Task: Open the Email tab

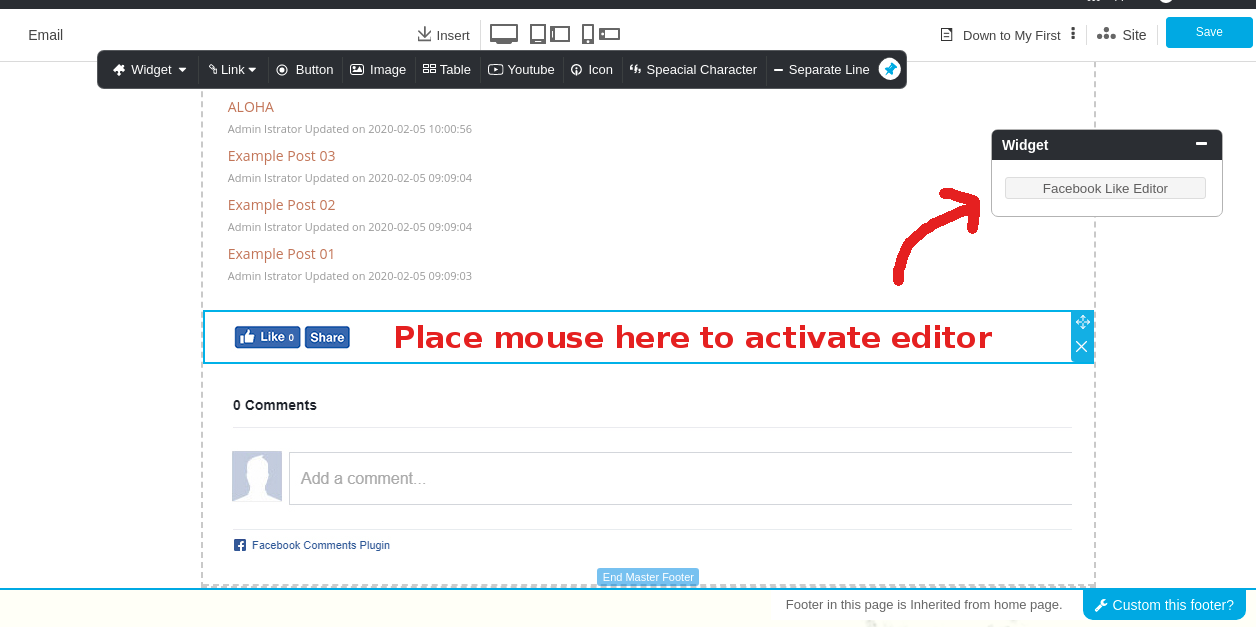Action: pyautogui.click(x=45, y=35)
